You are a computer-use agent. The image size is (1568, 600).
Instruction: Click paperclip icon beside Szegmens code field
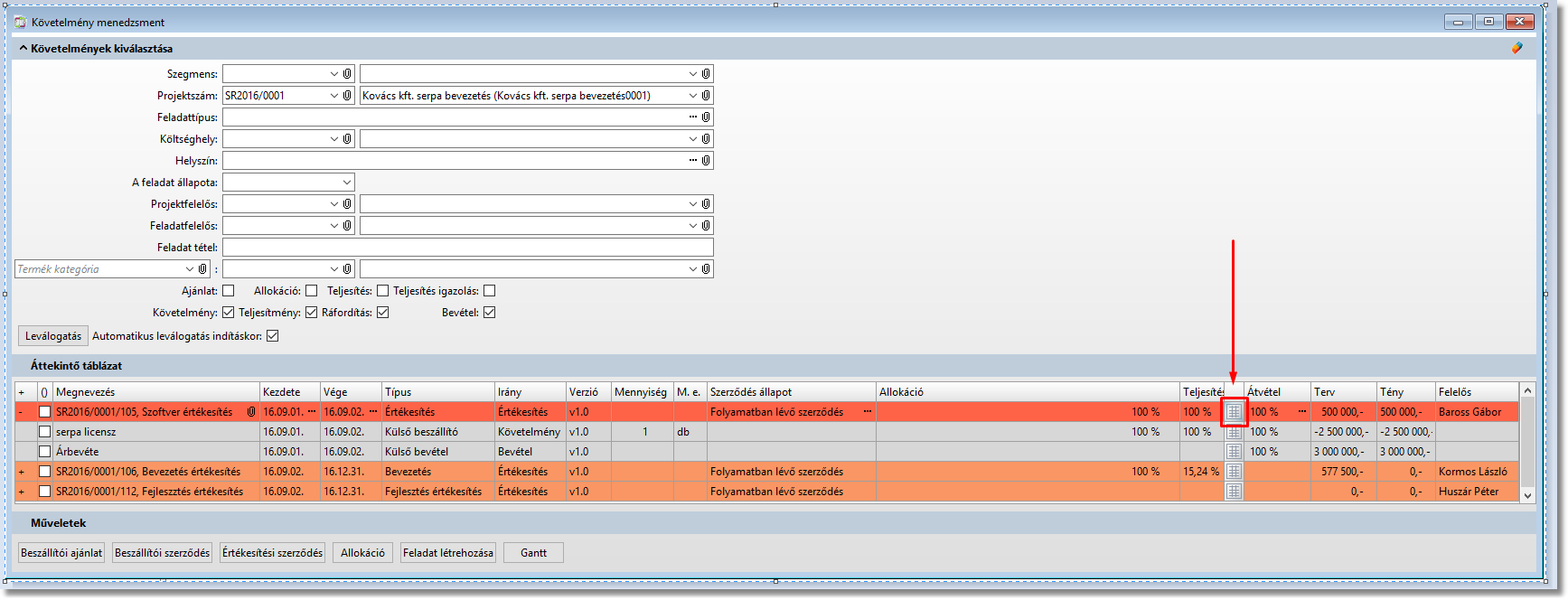click(x=347, y=74)
